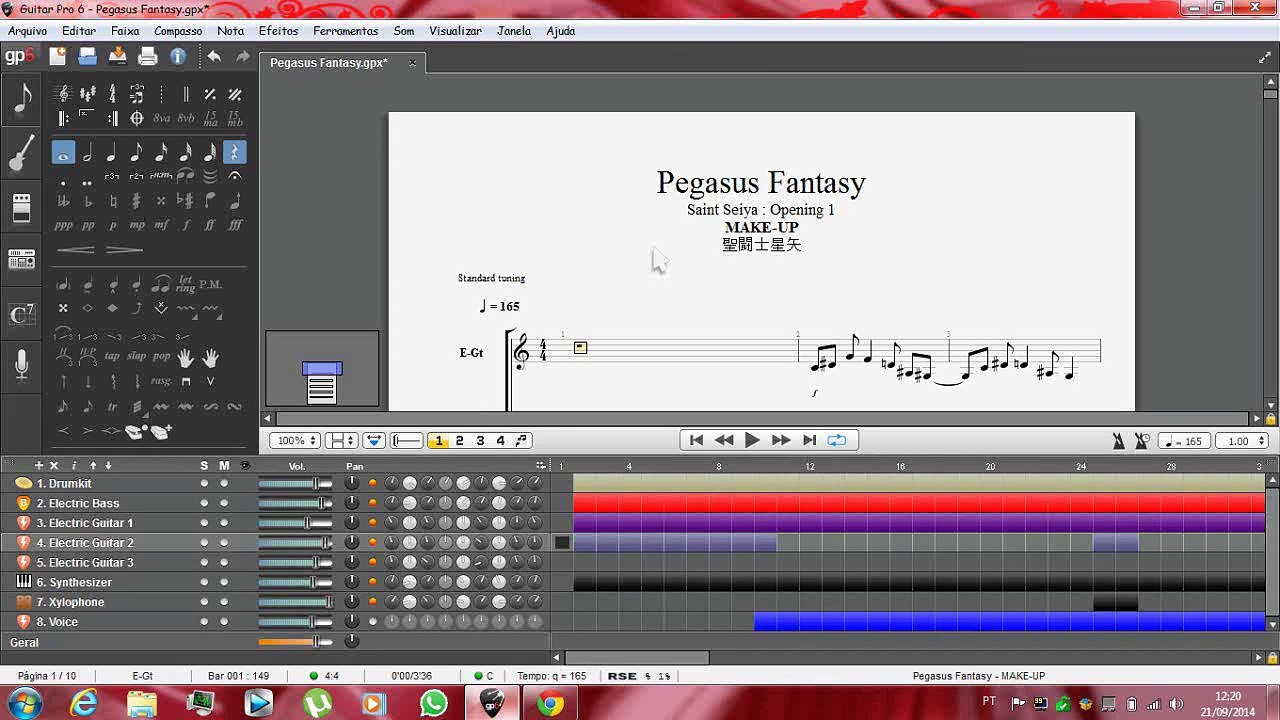Open the Efeitos menu
Screen dimensions: 1280x720
pyautogui.click(x=278, y=31)
